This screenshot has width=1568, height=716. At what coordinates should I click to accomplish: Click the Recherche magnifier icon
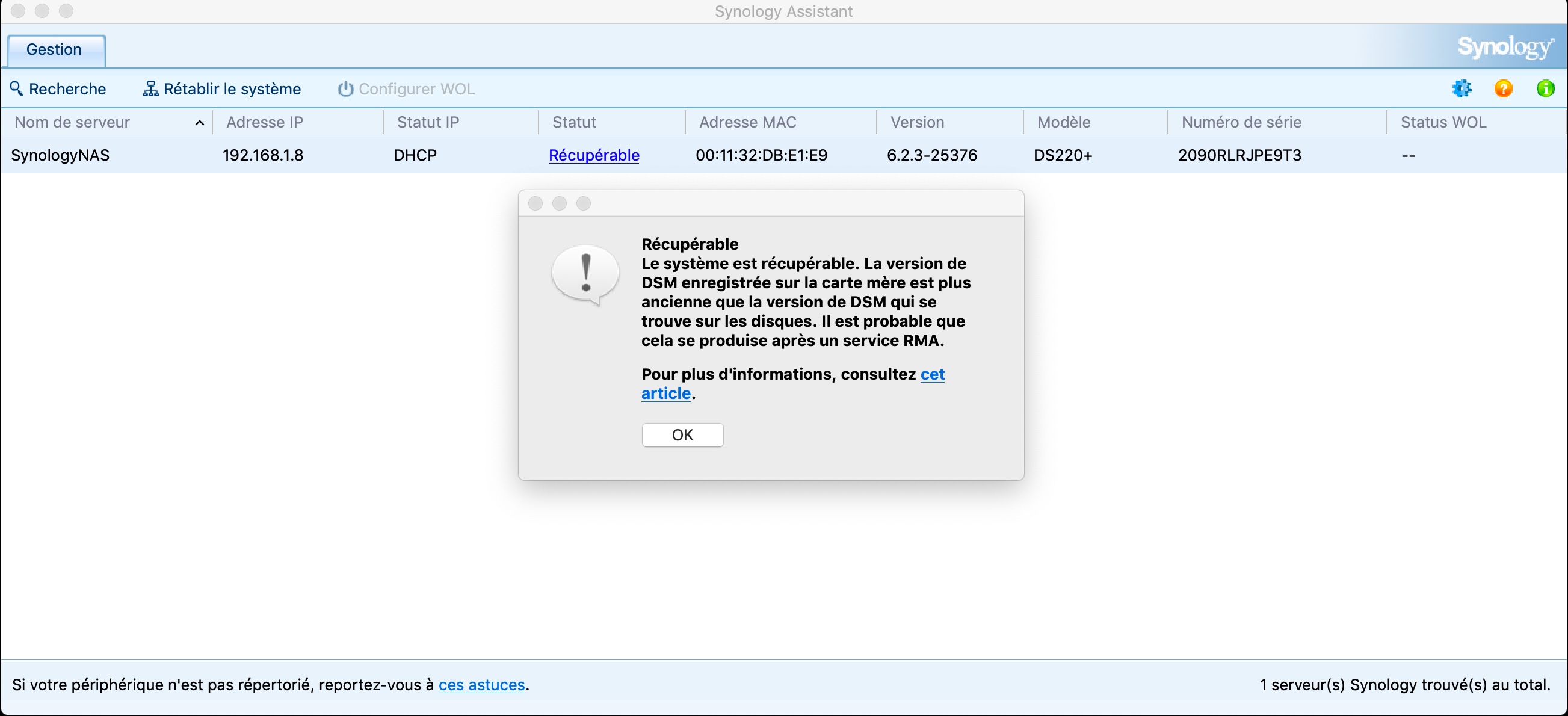click(16, 89)
